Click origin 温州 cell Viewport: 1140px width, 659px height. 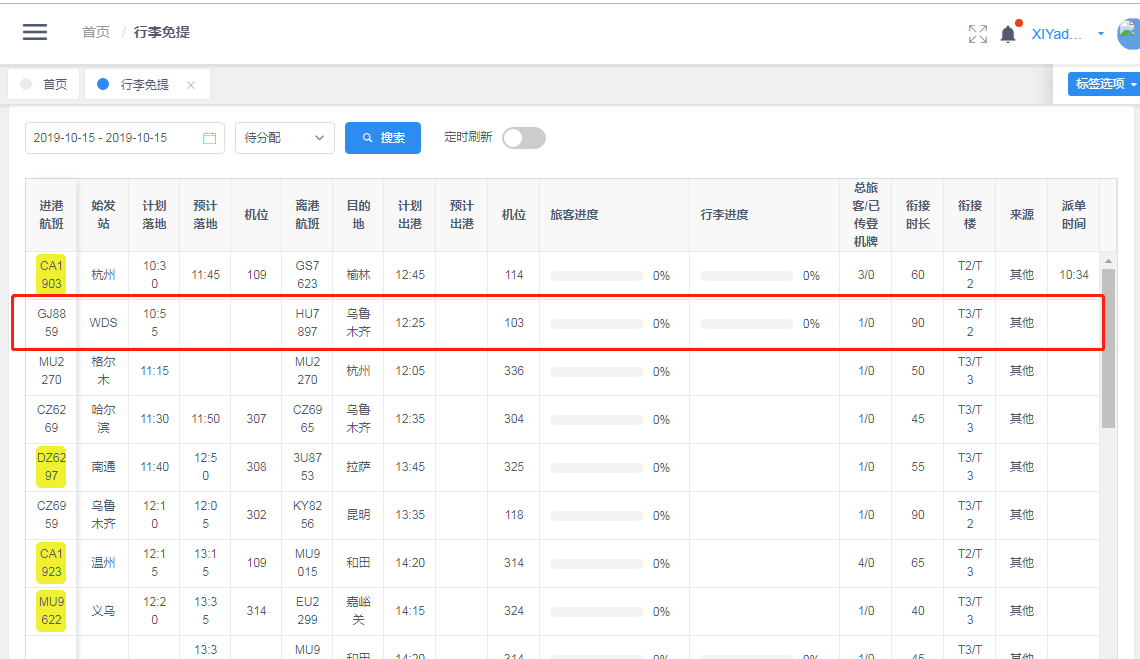pyautogui.click(x=103, y=563)
